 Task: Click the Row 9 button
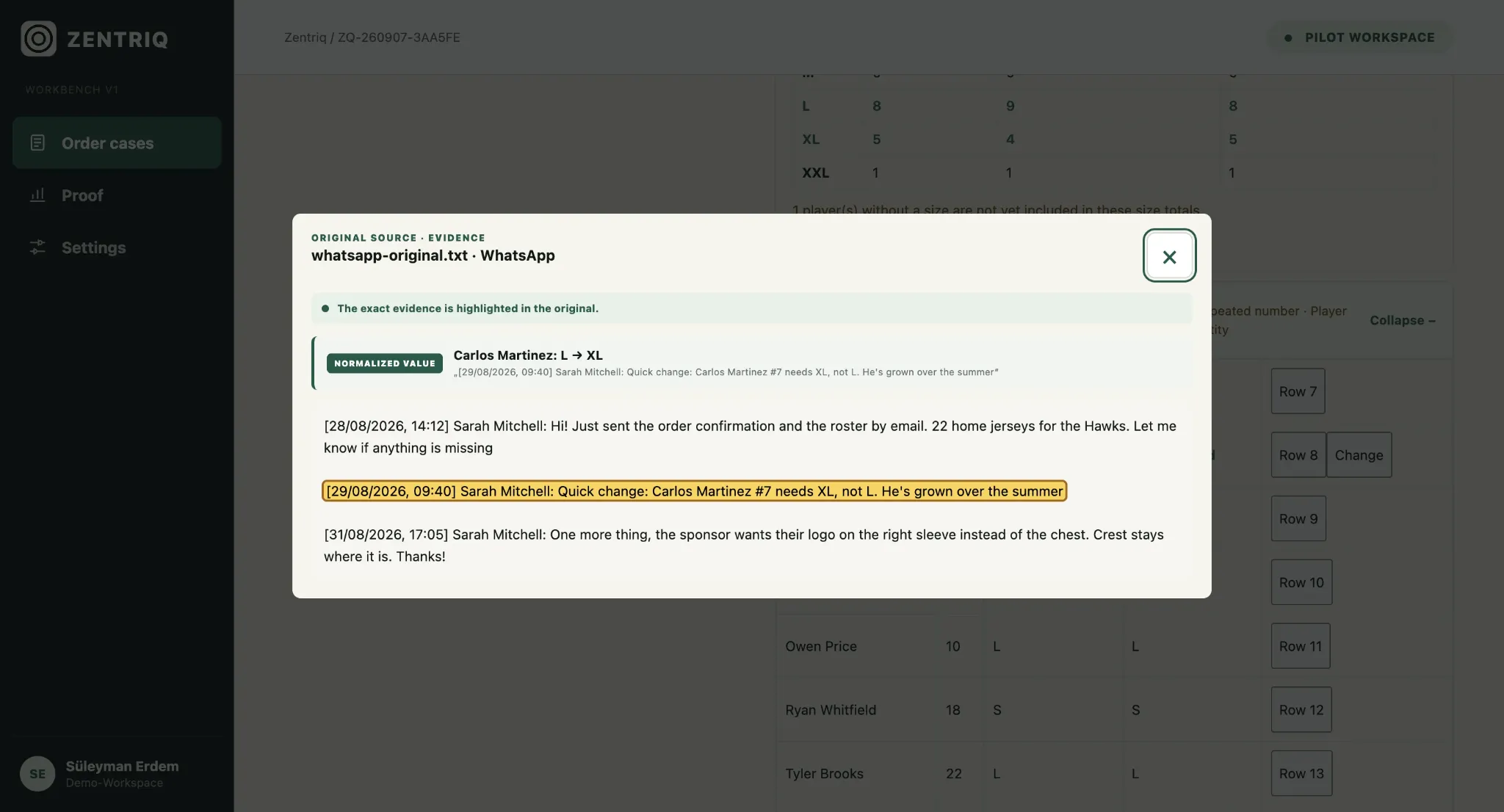point(1298,518)
